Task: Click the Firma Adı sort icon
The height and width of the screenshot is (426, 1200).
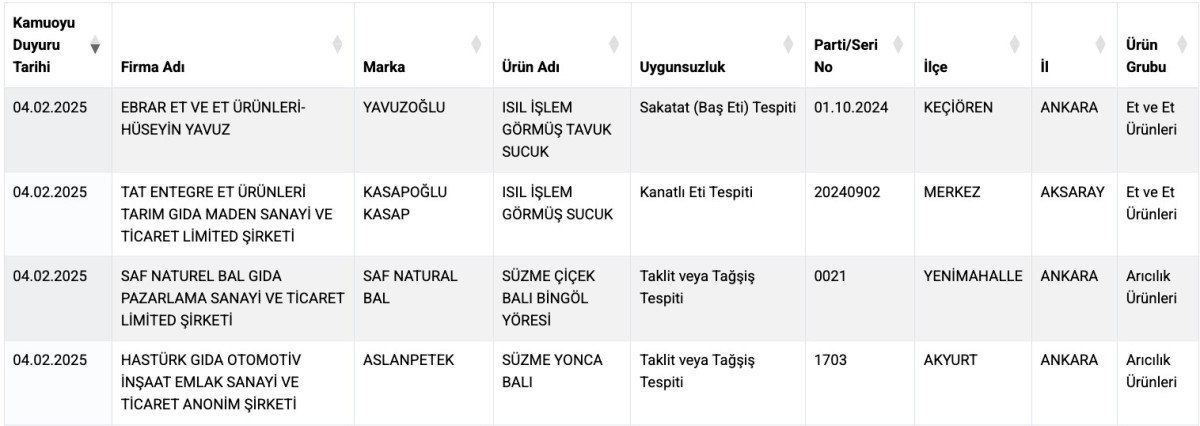Action: [x=337, y=45]
